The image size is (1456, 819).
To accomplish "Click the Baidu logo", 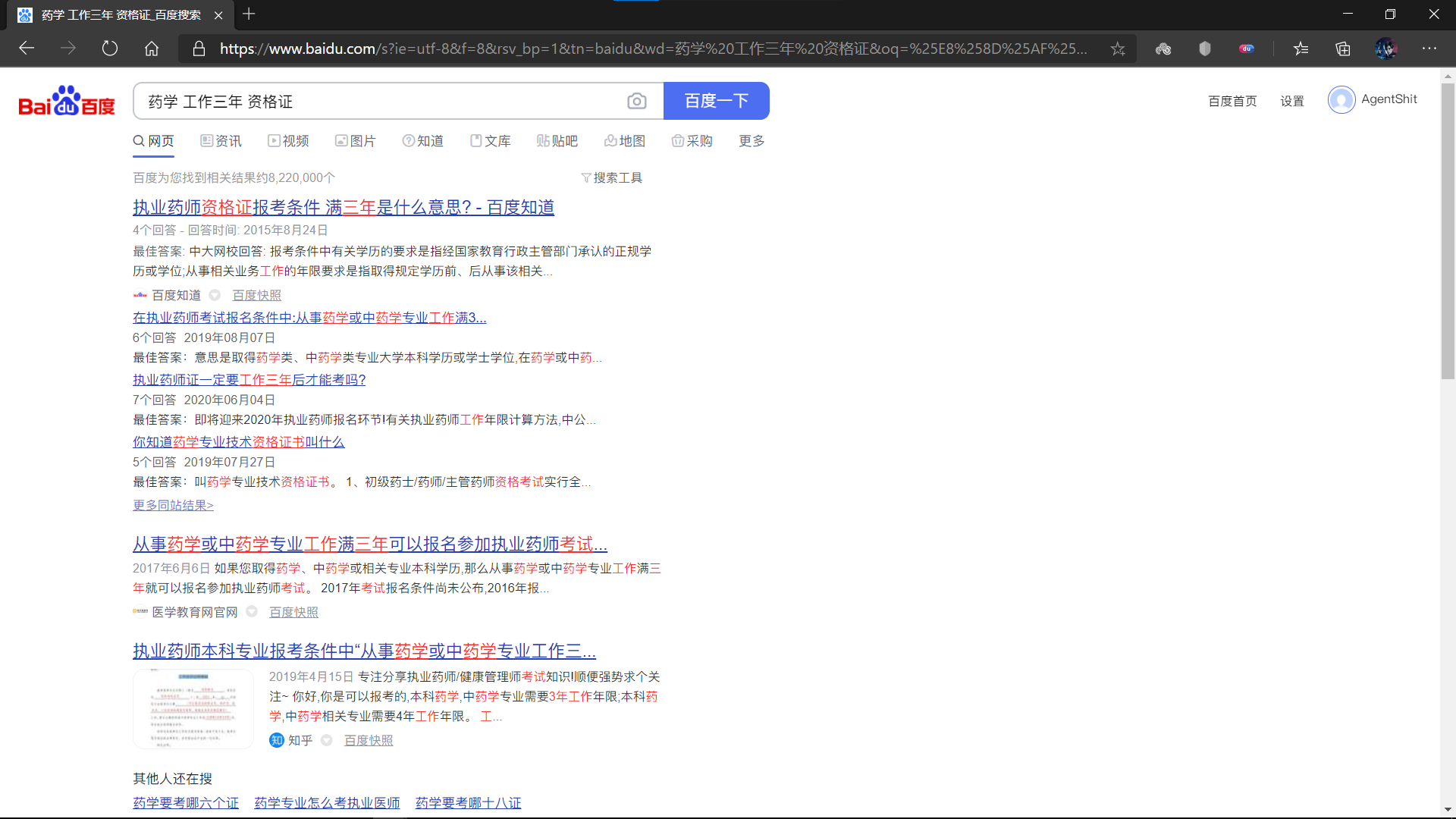I will click(67, 101).
